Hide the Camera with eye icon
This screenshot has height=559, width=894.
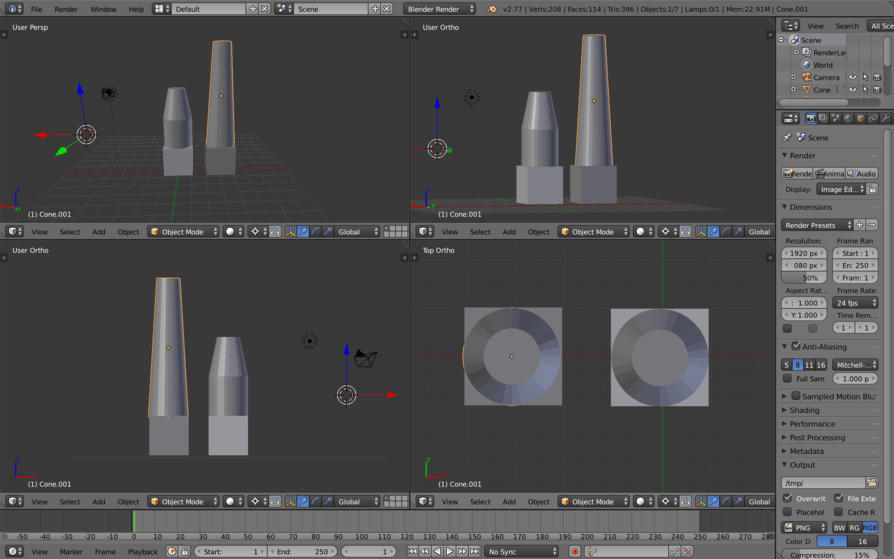pyautogui.click(x=852, y=77)
